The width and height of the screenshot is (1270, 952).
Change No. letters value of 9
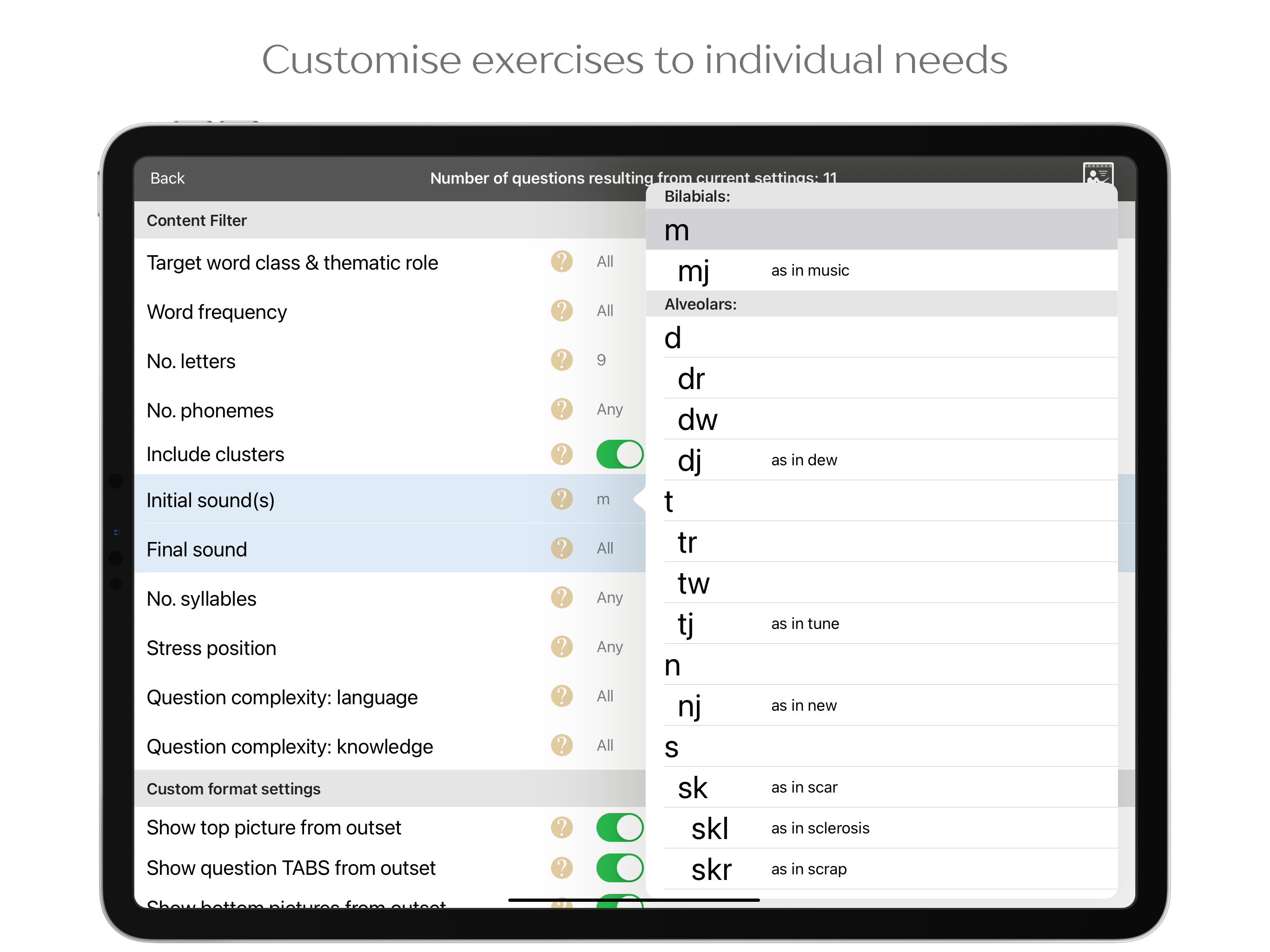pos(601,361)
